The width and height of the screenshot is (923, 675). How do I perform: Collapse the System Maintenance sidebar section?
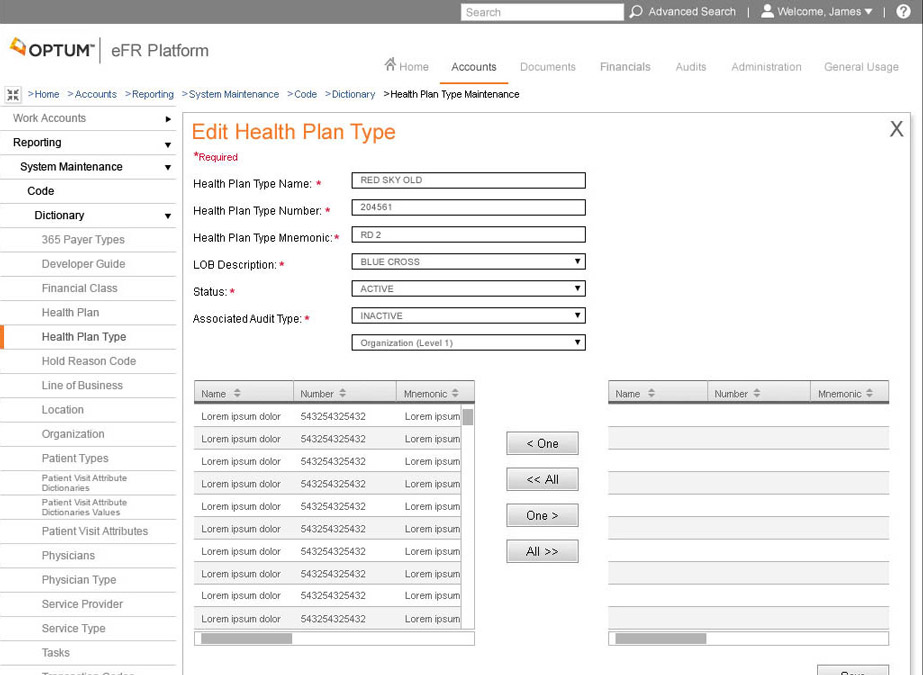(x=167, y=167)
